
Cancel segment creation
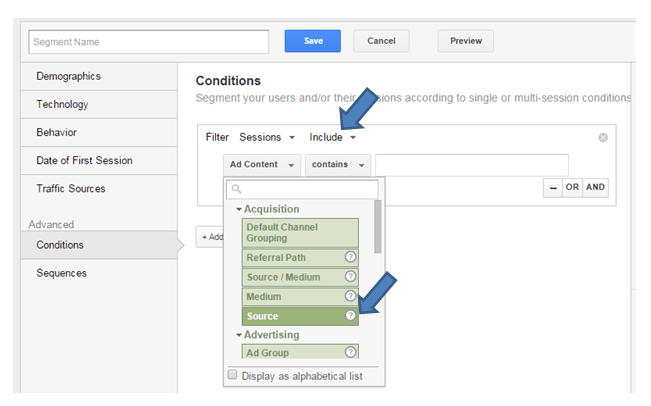381,41
